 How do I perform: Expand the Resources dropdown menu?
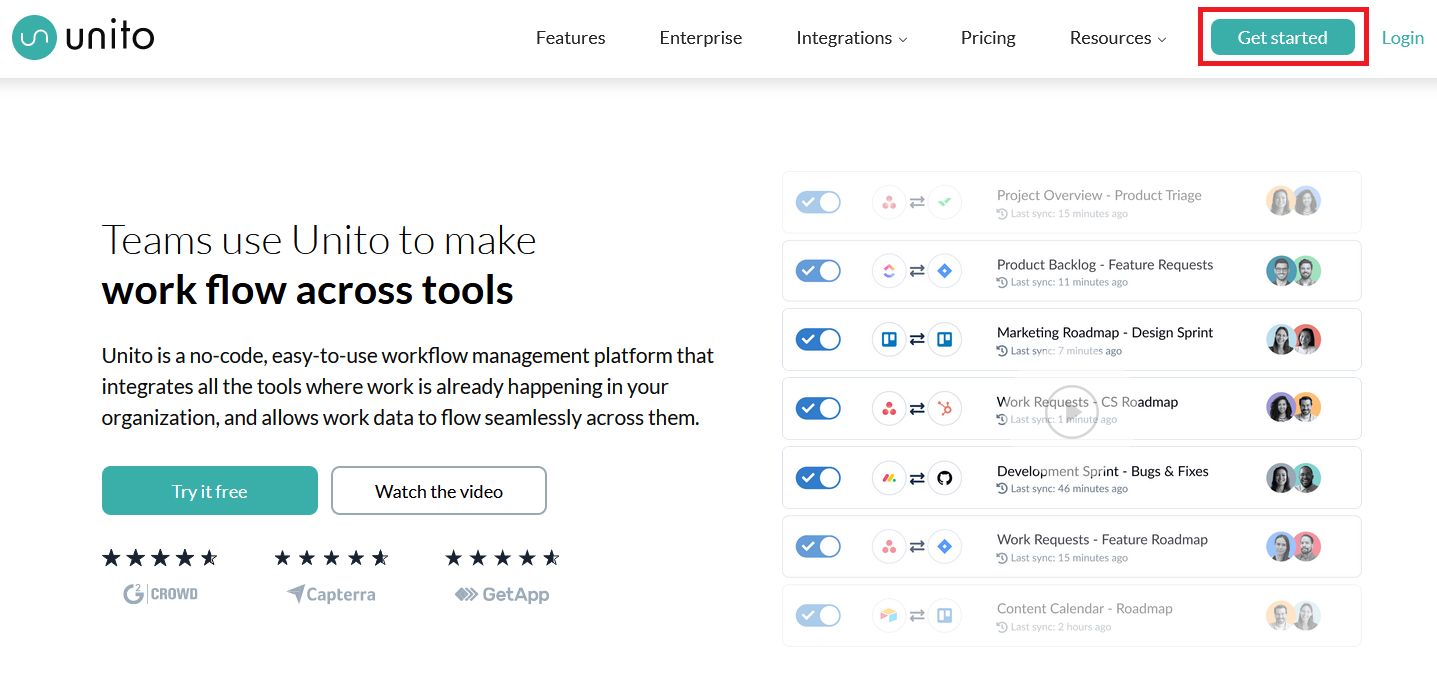[x=1118, y=38]
